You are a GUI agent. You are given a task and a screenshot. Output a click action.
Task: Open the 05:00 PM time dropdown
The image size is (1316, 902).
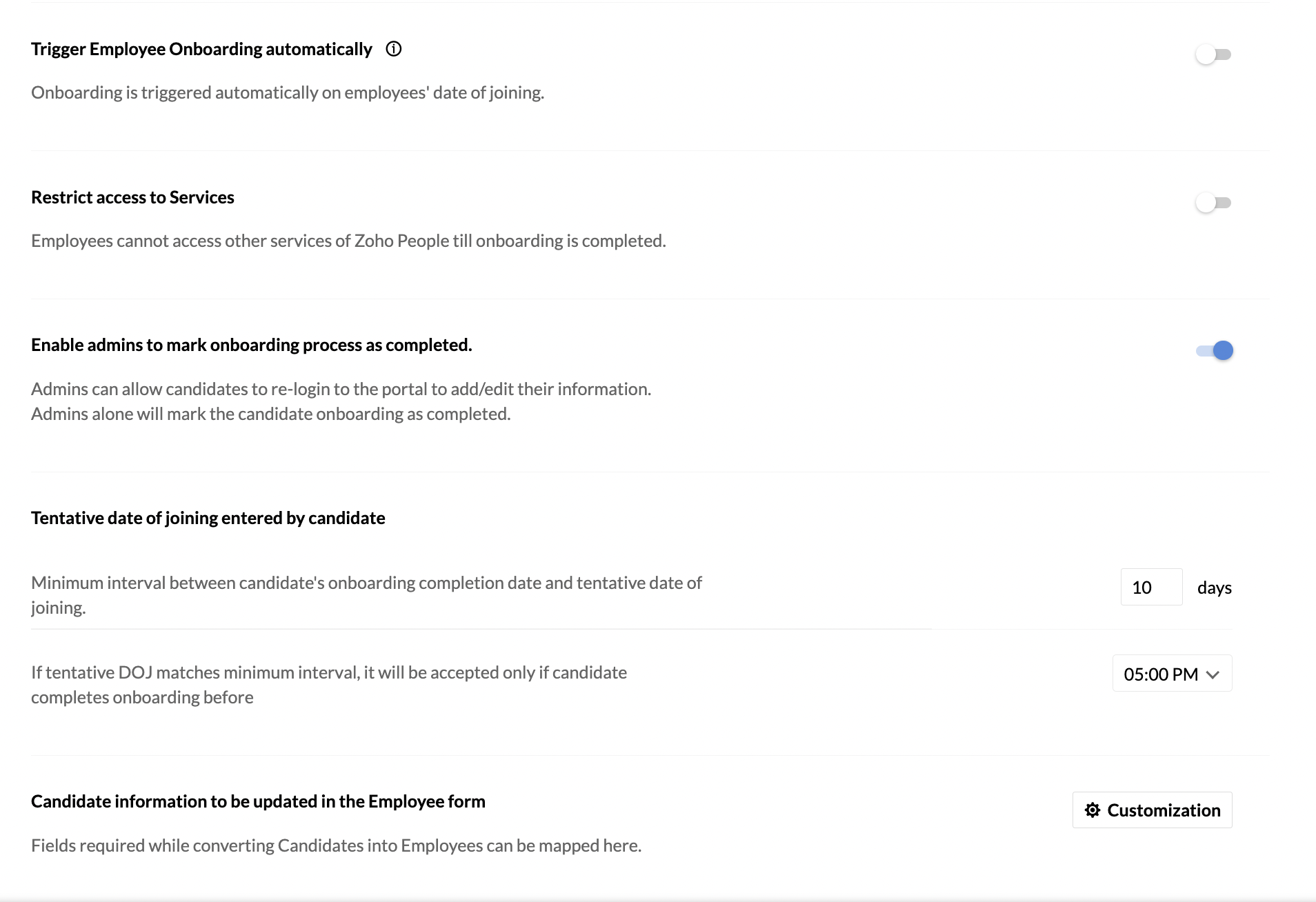(1172, 673)
